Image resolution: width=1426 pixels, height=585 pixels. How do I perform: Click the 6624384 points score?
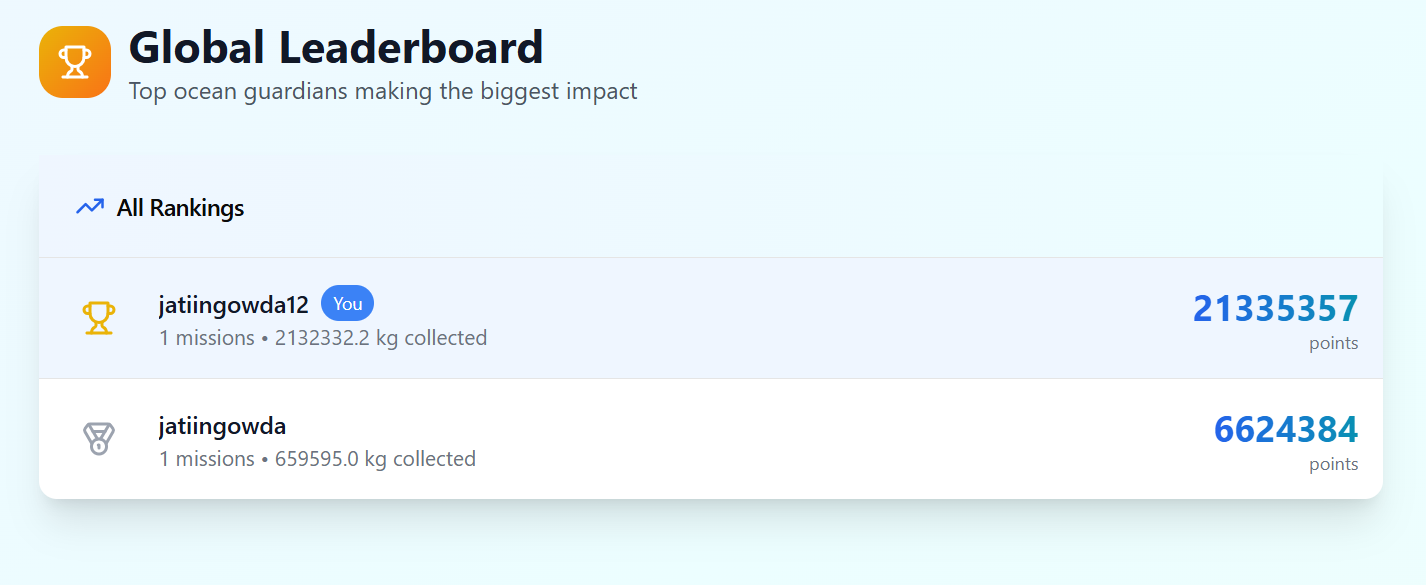coord(1285,429)
